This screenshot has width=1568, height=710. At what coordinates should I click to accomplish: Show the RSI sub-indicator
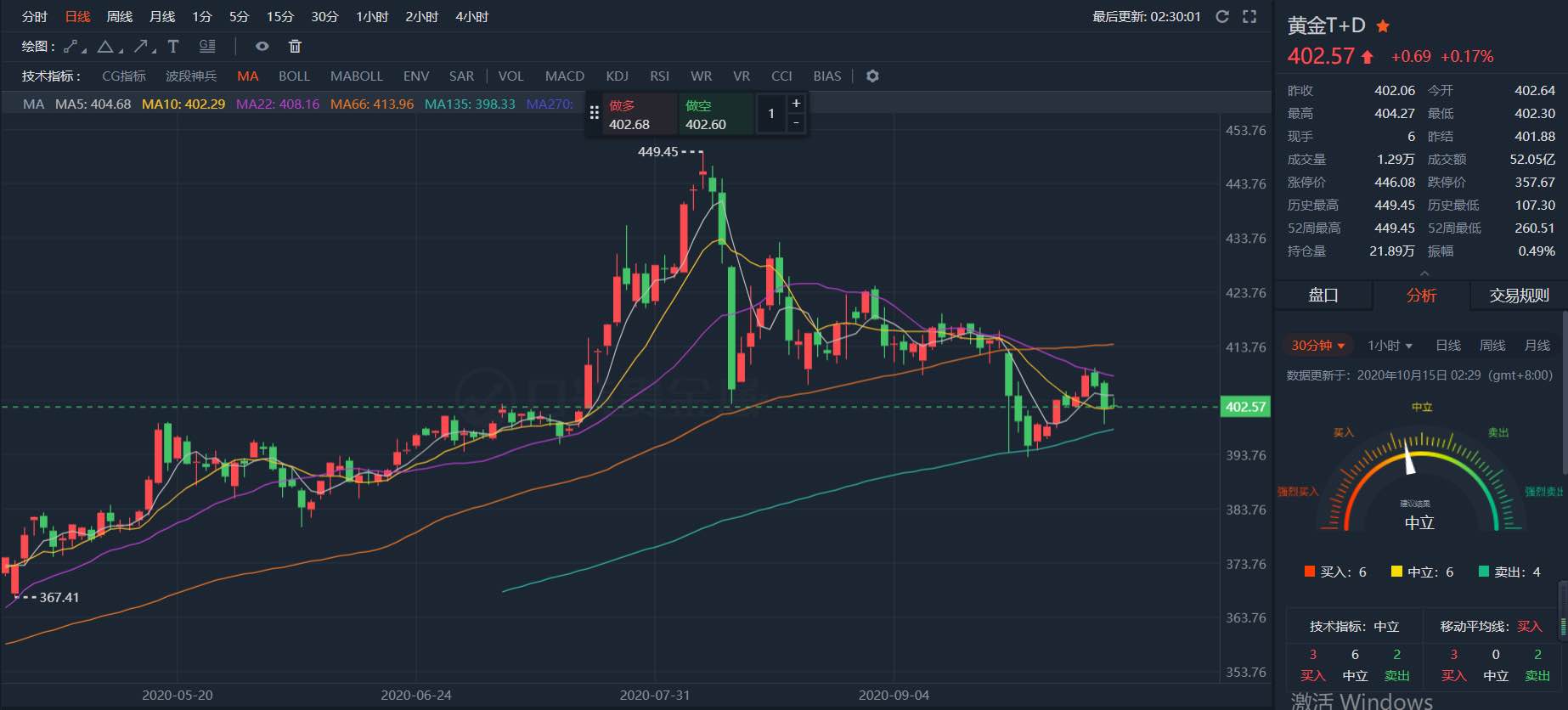[x=659, y=76]
